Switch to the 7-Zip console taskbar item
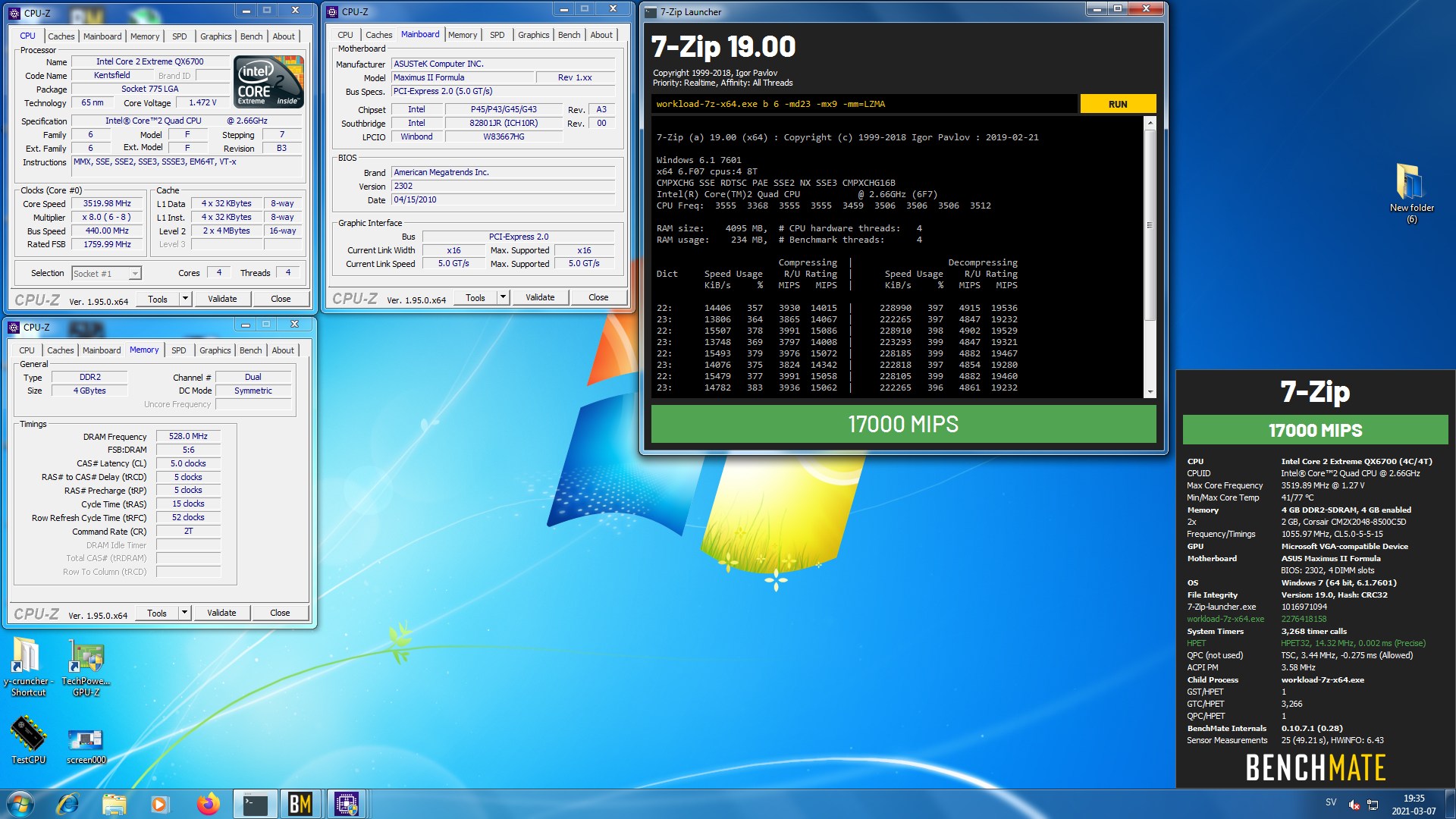The image size is (1456, 819). tap(255, 804)
